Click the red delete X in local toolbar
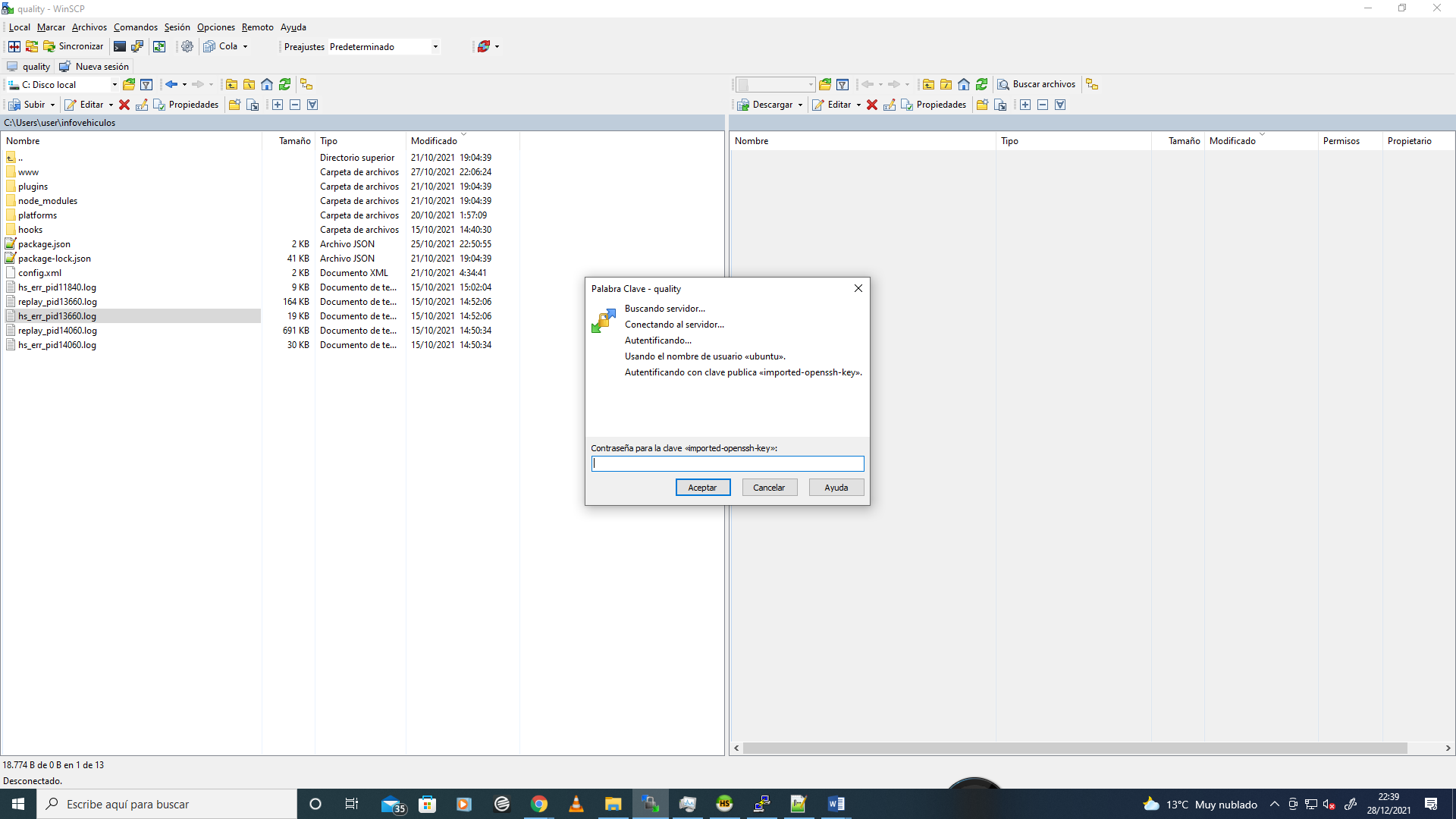The width and height of the screenshot is (1456, 819). pos(124,105)
